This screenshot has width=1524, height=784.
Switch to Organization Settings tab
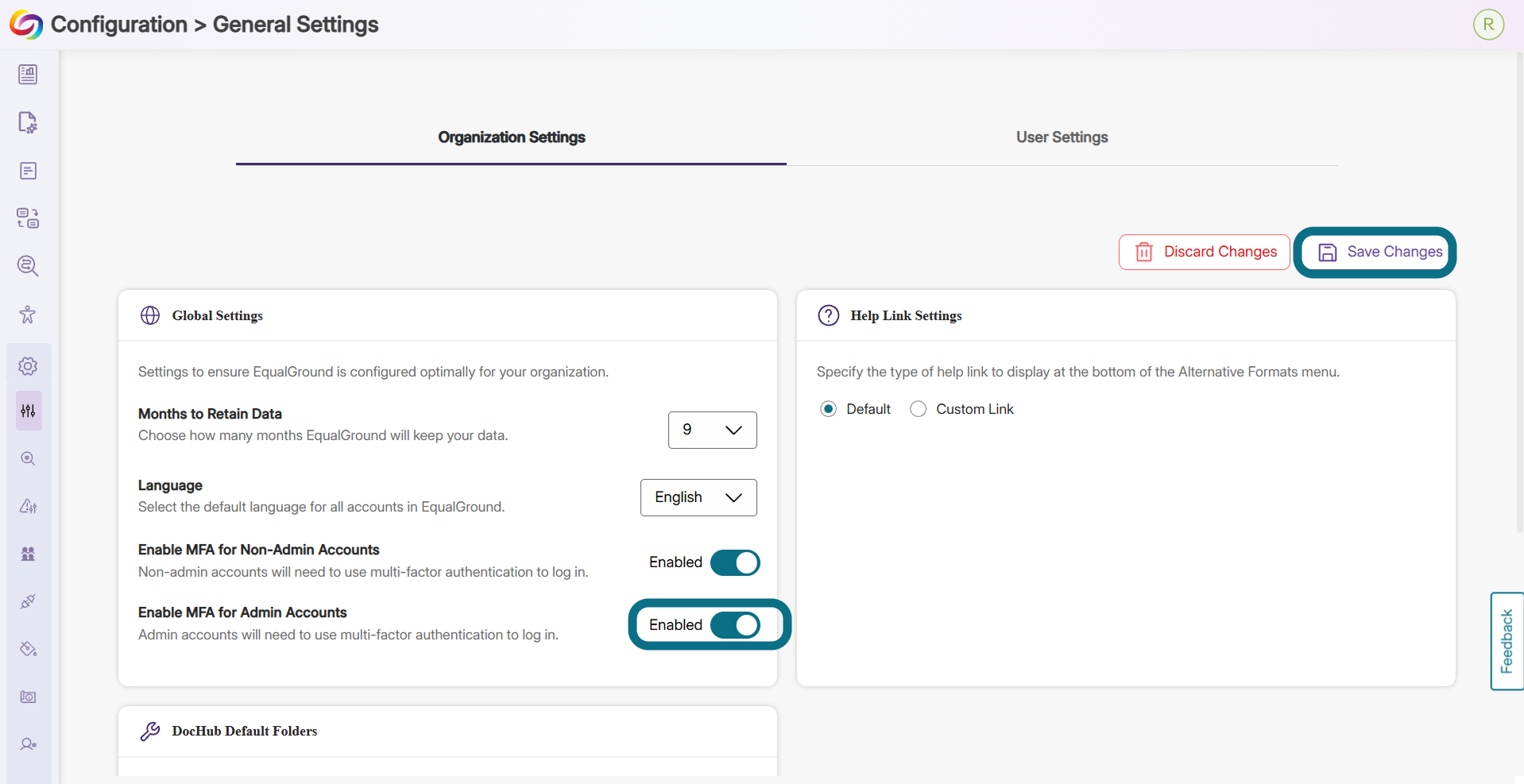(511, 137)
